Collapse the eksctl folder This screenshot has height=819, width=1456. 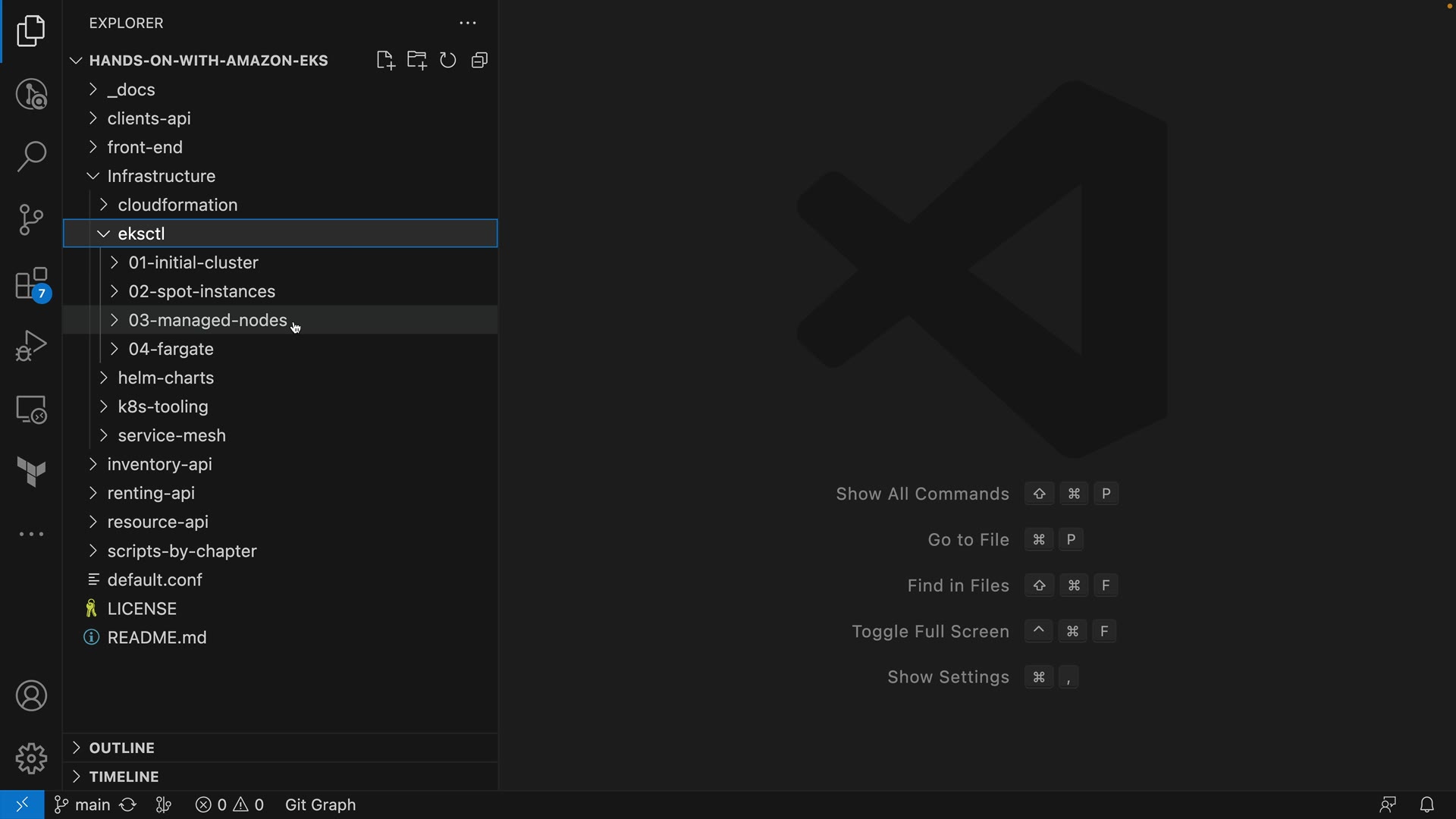tap(141, 234)
